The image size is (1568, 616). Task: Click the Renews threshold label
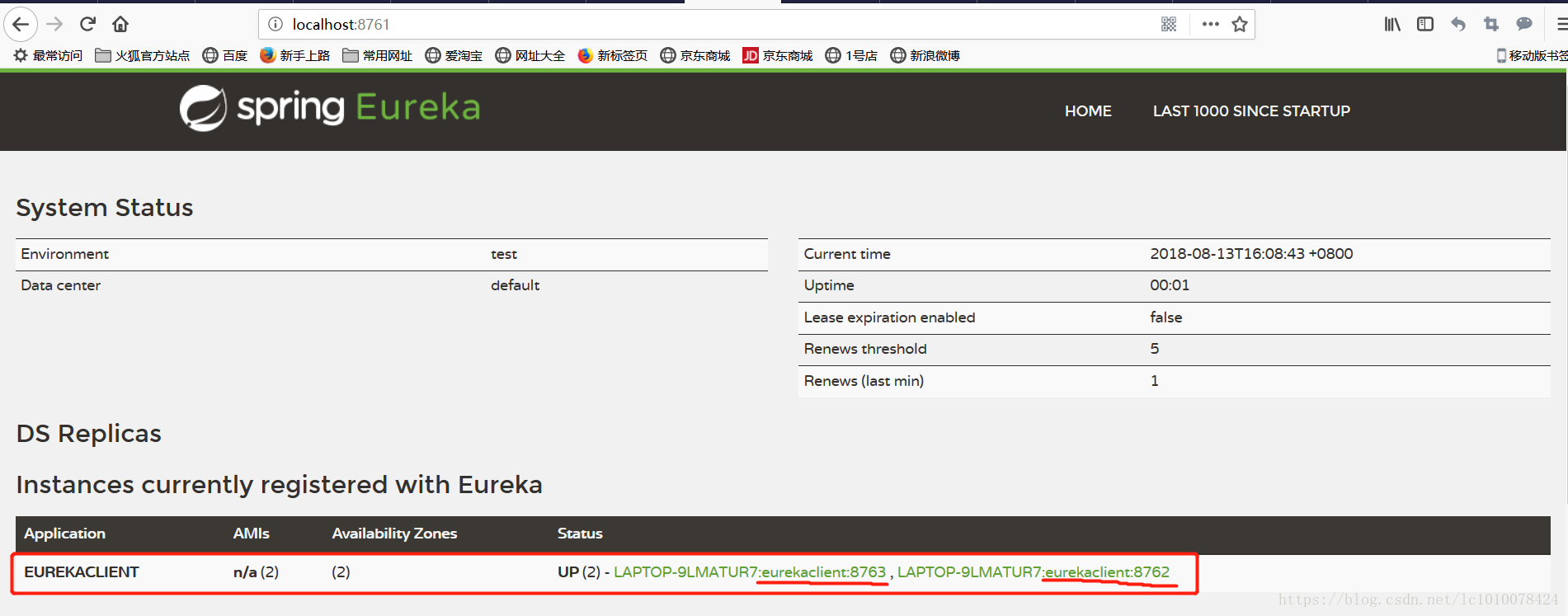click(x=865, y=349)
